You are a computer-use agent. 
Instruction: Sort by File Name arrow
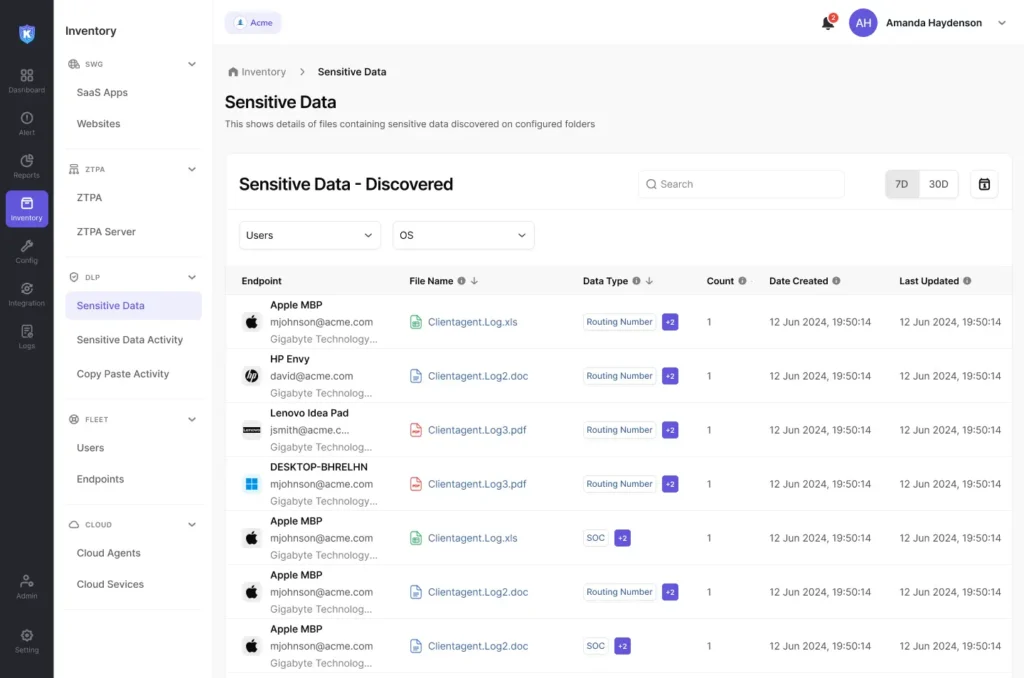474,281
